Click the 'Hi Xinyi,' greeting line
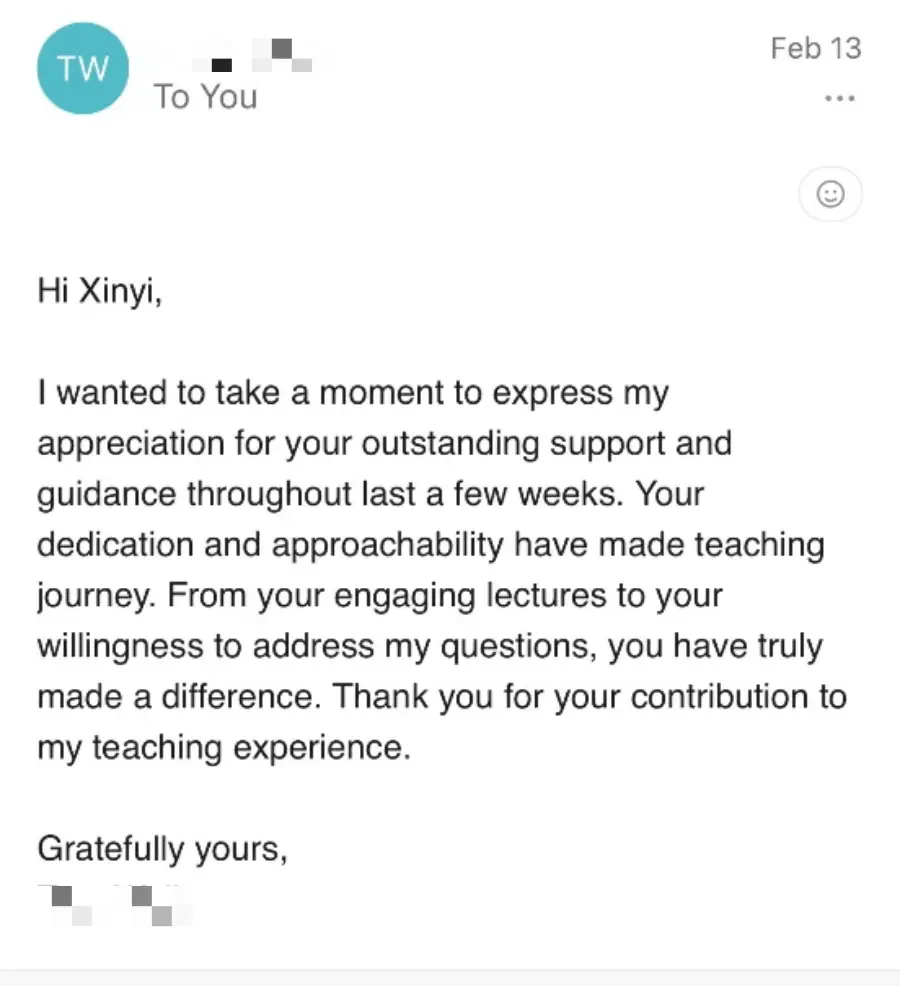This screenshot has width=900, height=986. (x=100, y=292)
